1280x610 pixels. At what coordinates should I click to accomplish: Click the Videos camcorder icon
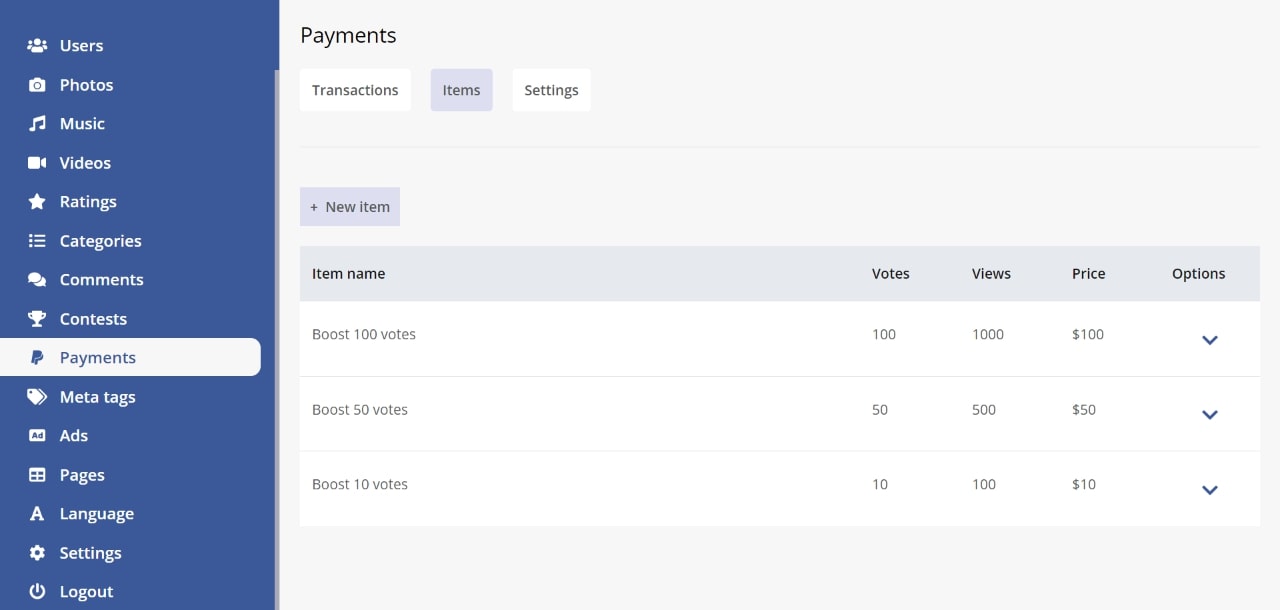(x=37, y=163)
